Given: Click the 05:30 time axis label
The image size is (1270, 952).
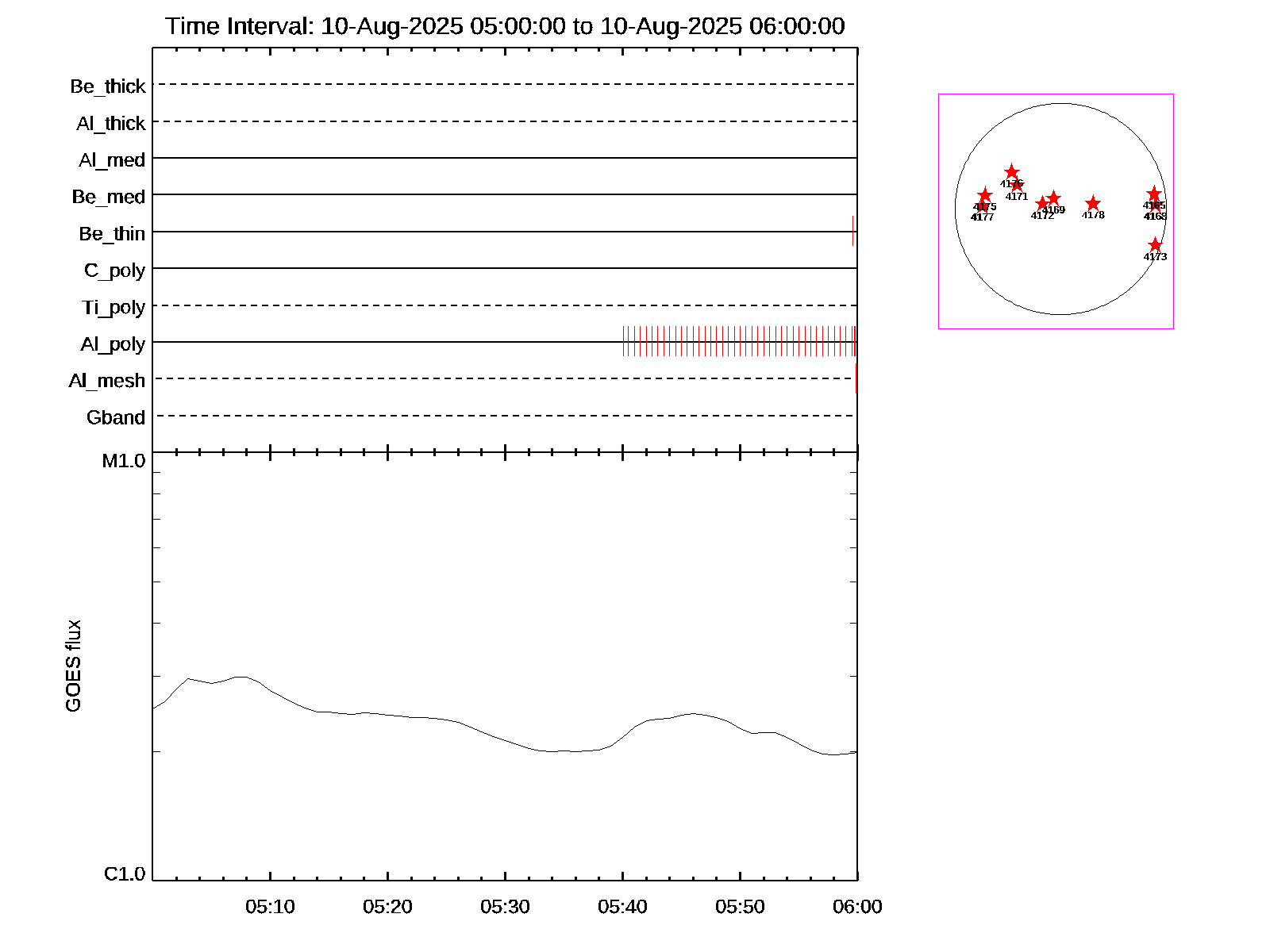Looking at the screenshot, I should (x=505, y=907).
